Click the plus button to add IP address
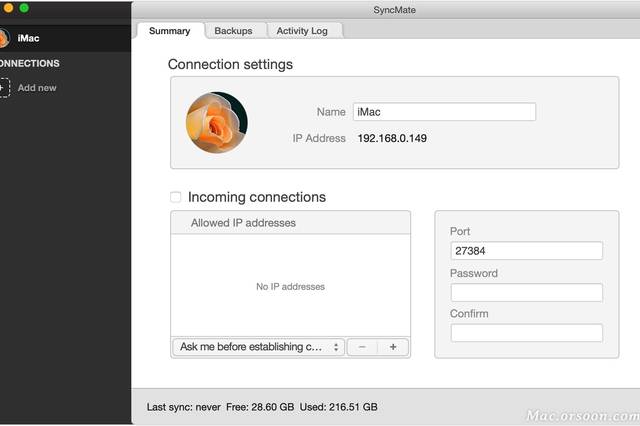Viewport: 640px width, 426px height. pos(393,347)
